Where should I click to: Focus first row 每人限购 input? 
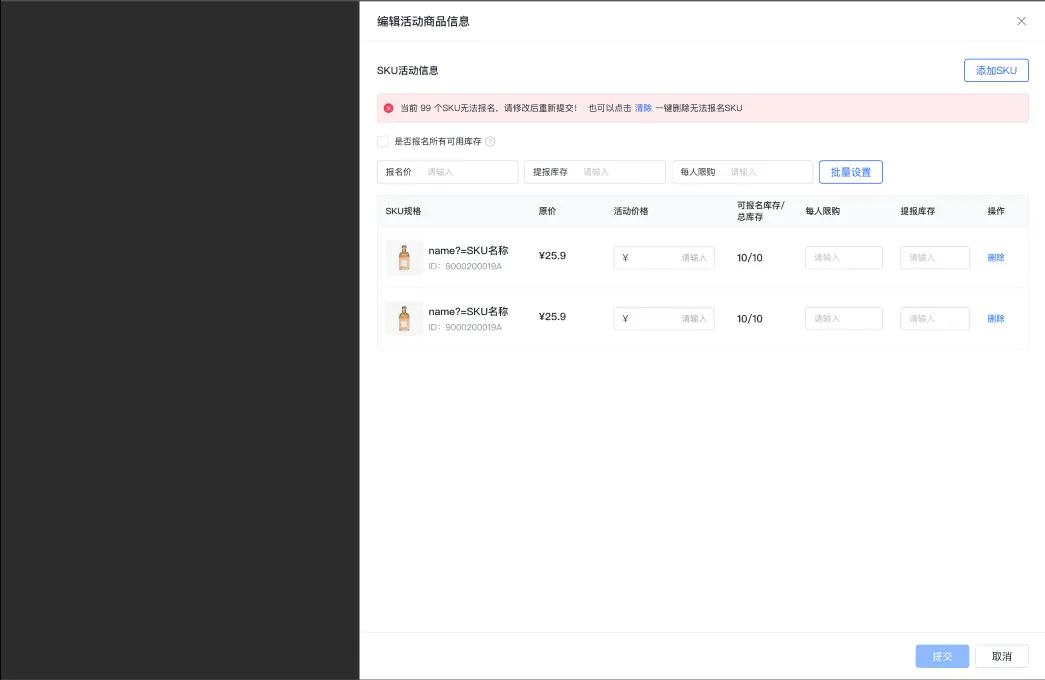pyautogui.click(x=843, y=257)
